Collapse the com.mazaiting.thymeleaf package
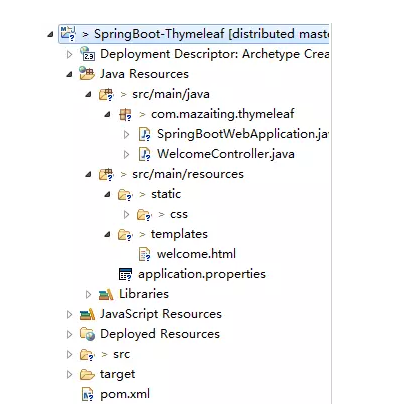400x419 pixels. [x=107, y=114]
